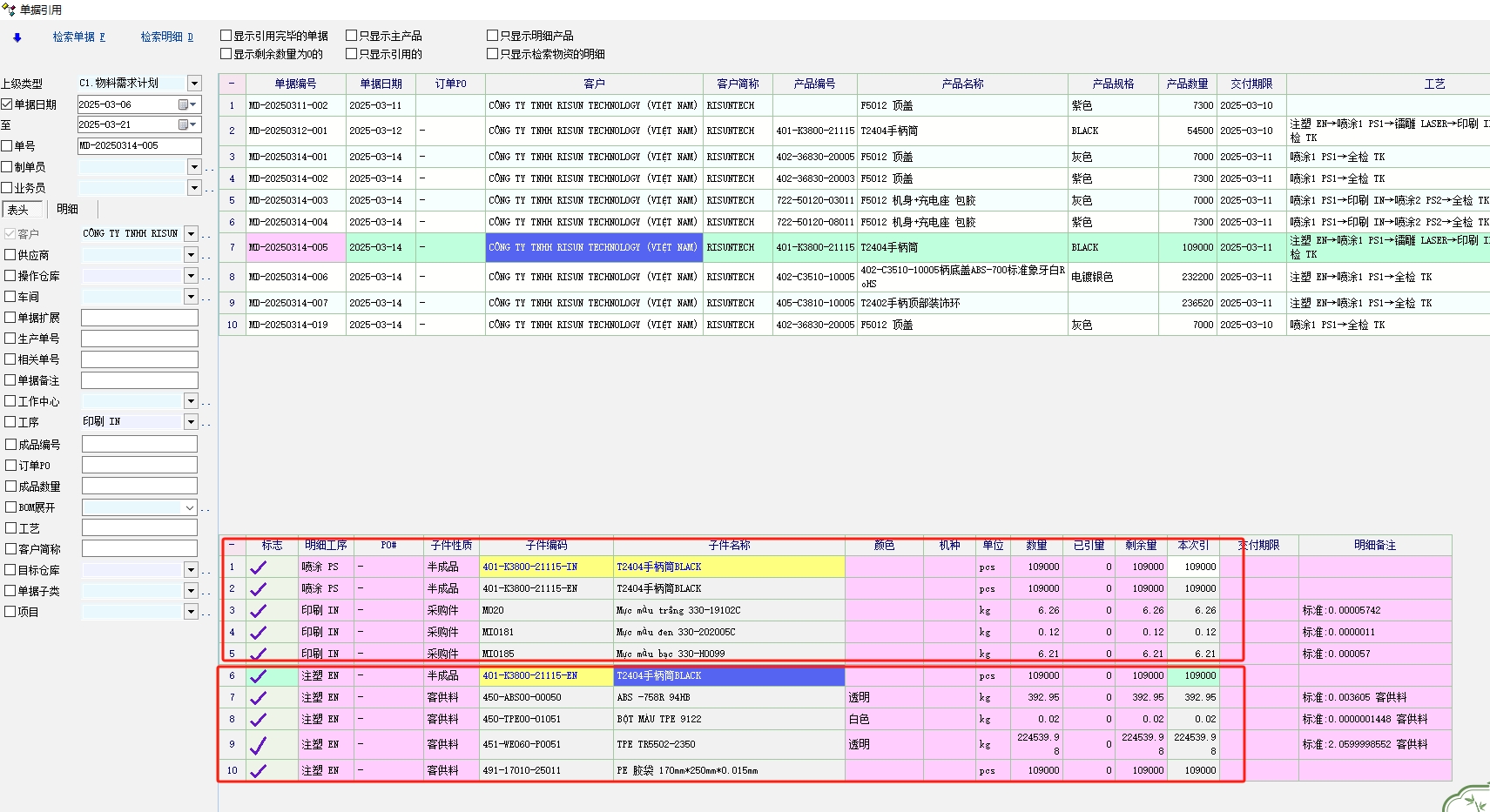Viewport: 1490px width, 812px height.
Task: Toggle the 只显示主产品 checkbox
Action: pyautogui.click(x=352, y=36)
